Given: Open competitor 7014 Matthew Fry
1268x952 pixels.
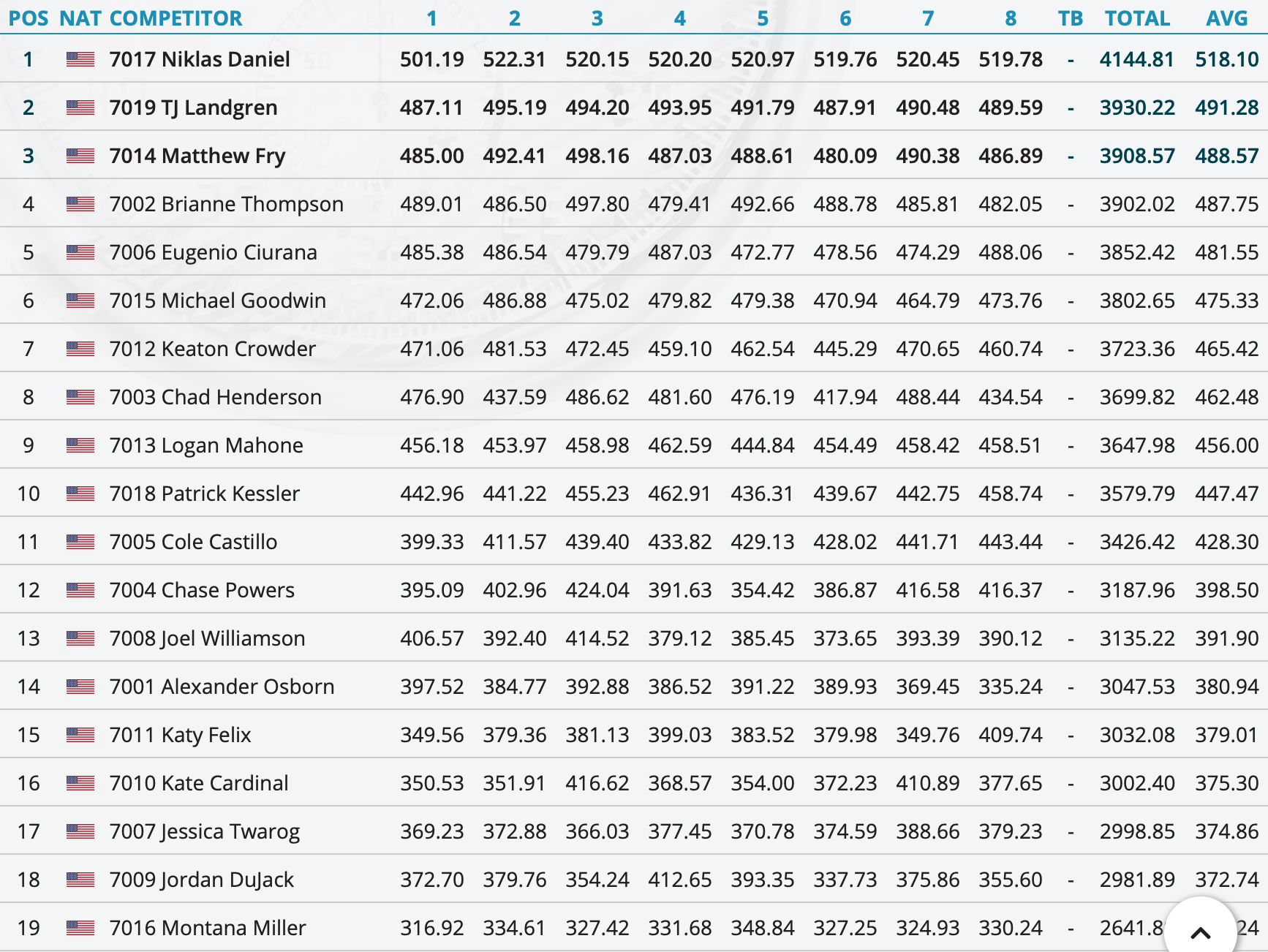Looking at the screenshot, I should coord(197,156).
